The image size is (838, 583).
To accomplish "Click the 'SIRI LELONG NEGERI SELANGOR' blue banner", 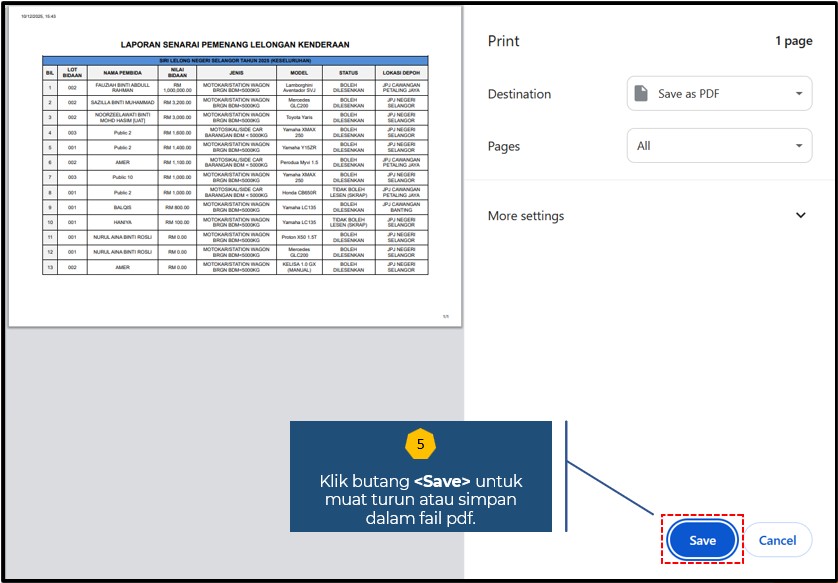I will coord(235,61).
